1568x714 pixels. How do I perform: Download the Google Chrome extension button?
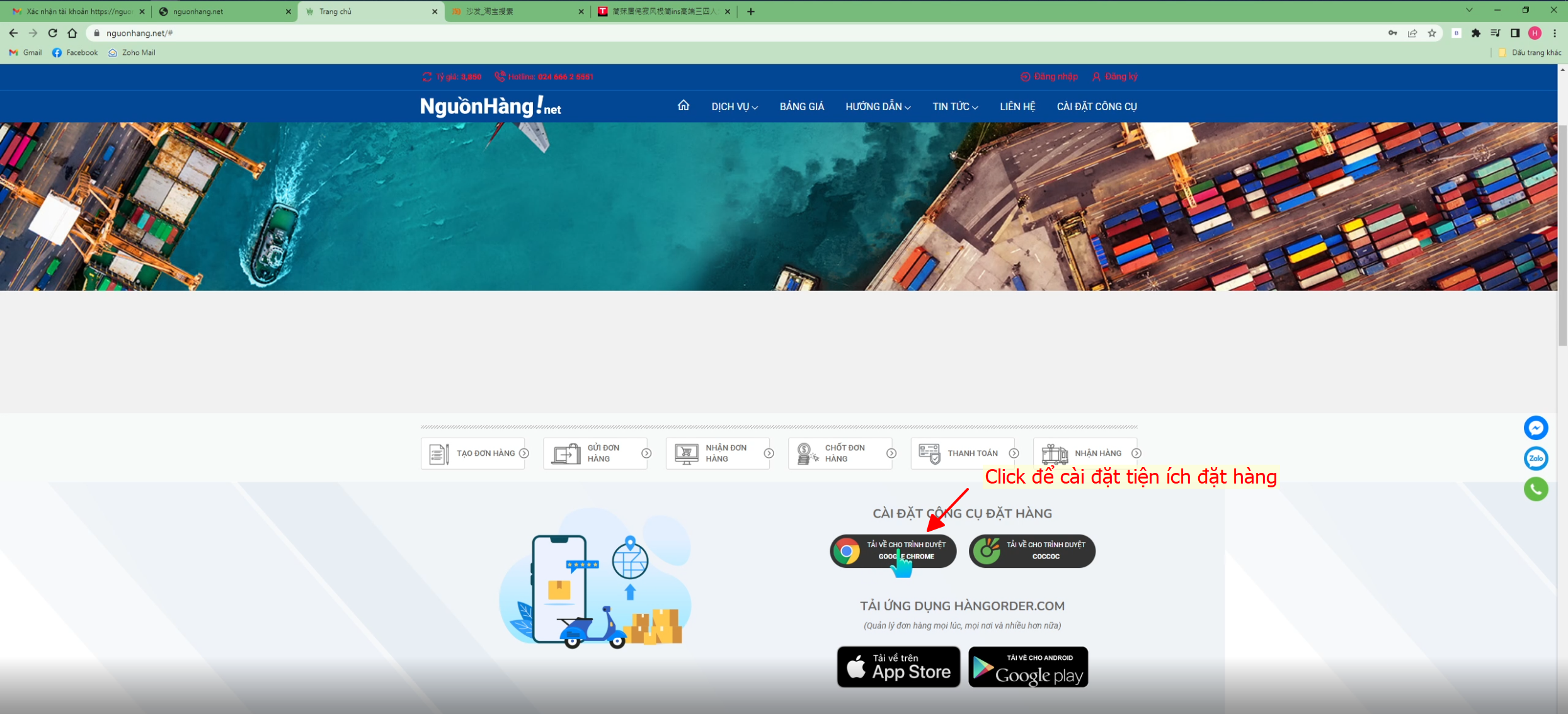[893, 551]
